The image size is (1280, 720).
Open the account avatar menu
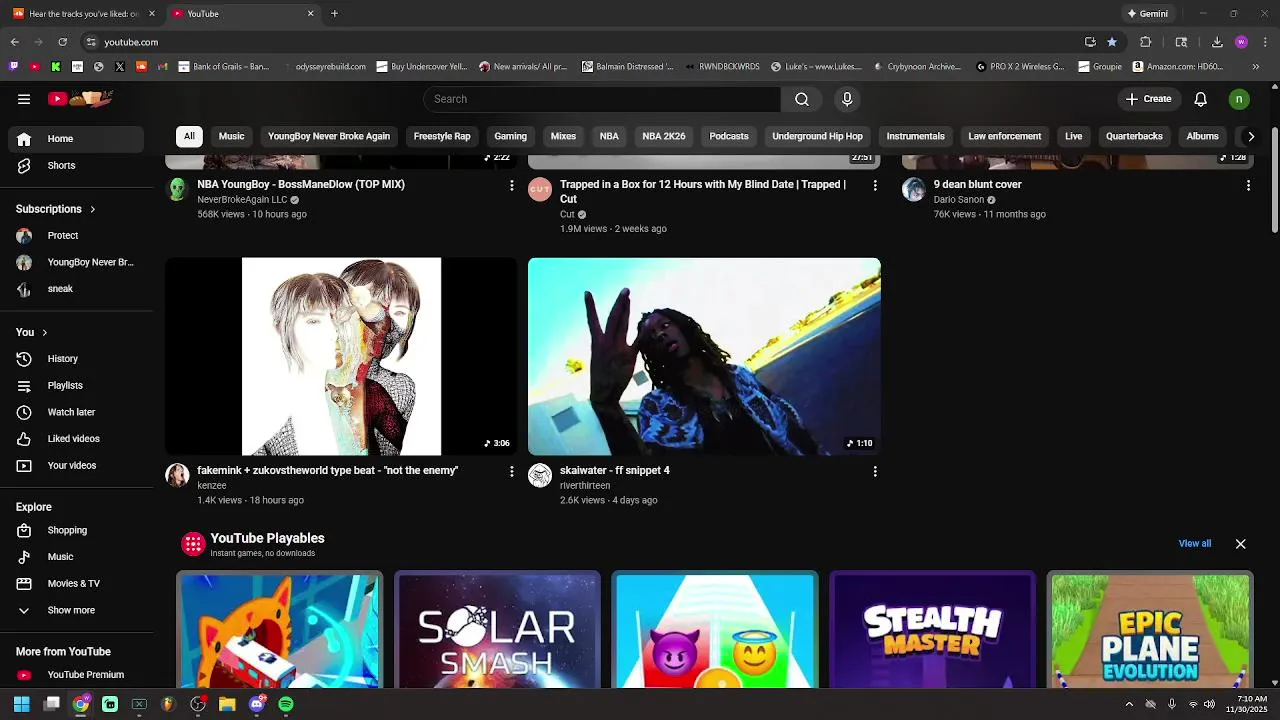pyautogui.click(x=1239, y=99)
